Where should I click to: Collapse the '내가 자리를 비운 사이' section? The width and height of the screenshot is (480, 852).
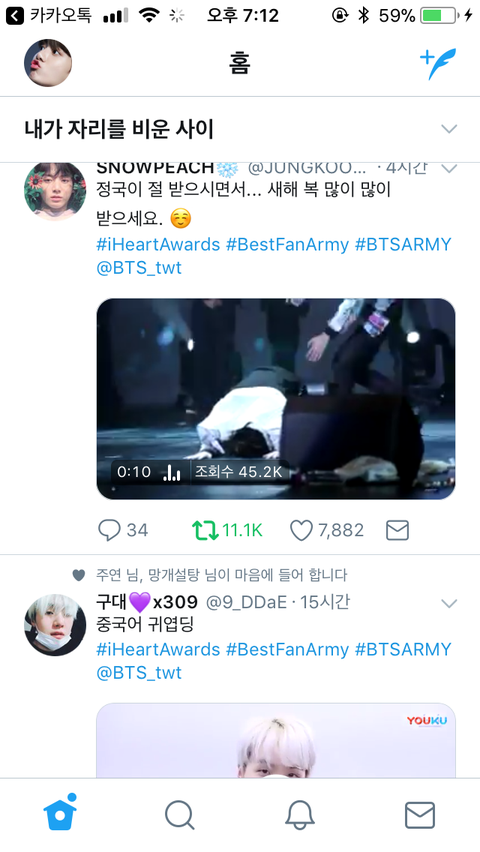click(x=449, y=129)
